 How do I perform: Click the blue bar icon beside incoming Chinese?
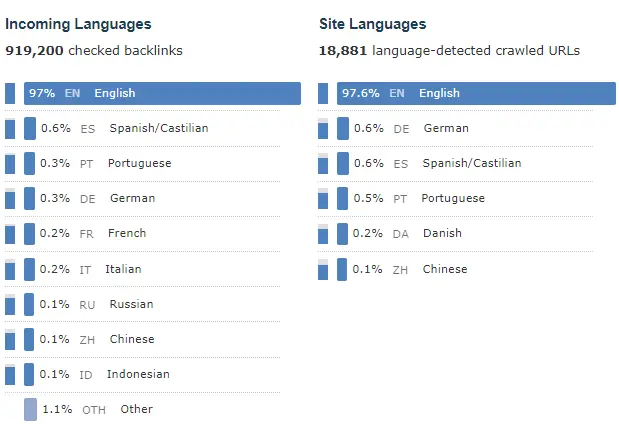pyautogui.click(x=29, y=339)
